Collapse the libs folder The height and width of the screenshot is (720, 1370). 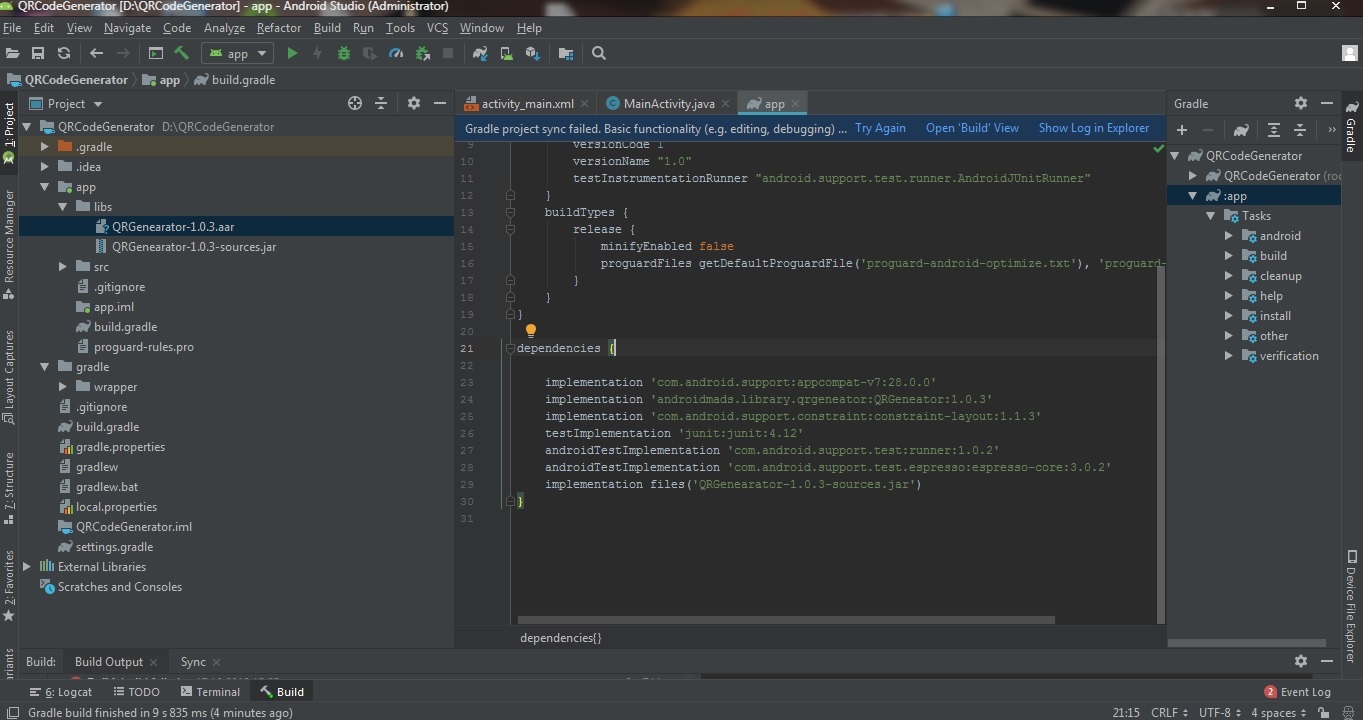(x=63, y=207)
